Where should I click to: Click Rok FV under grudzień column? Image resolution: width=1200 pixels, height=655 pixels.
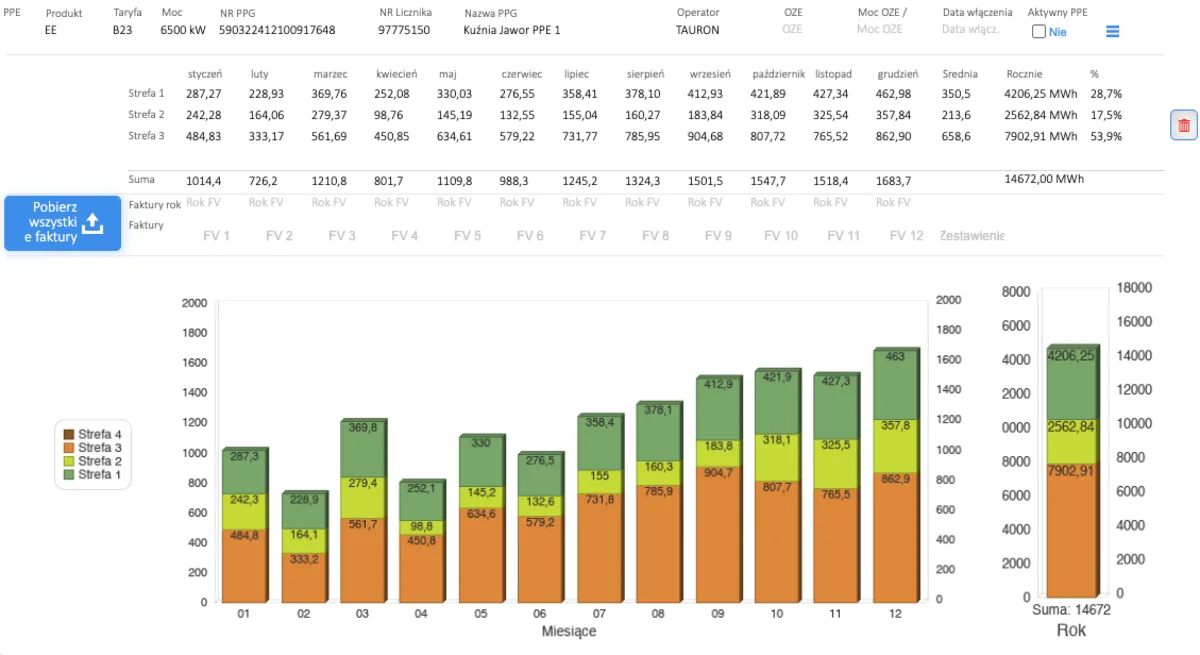(893, 202)
